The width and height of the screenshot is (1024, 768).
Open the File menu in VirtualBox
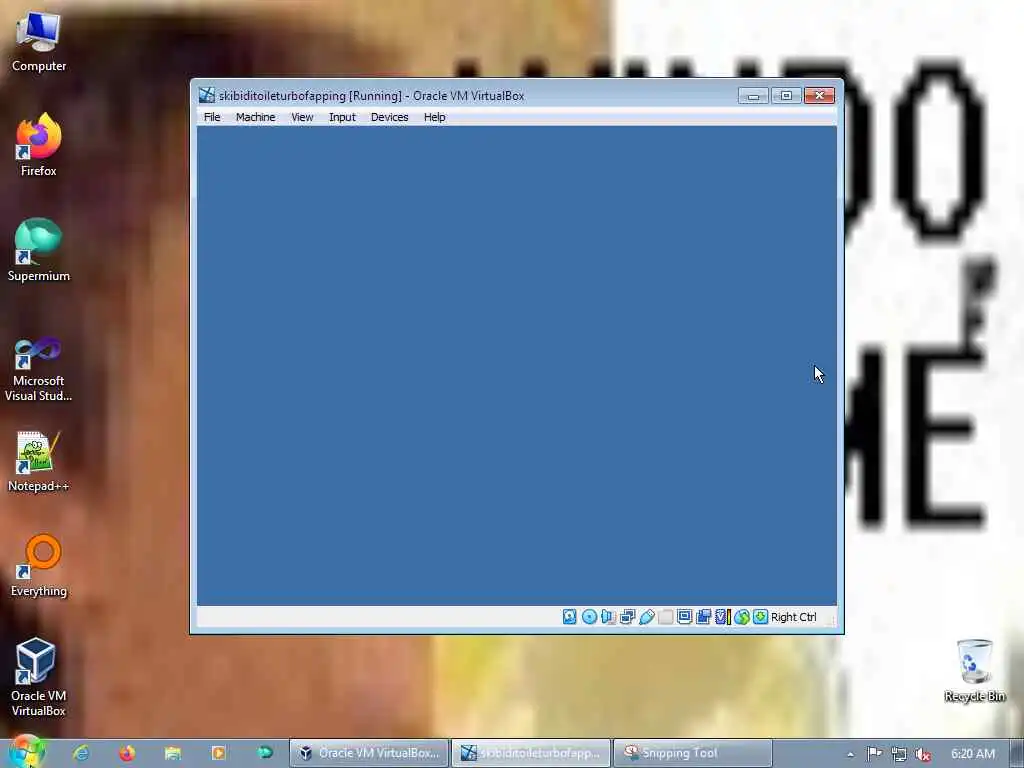tap(212, 117)
